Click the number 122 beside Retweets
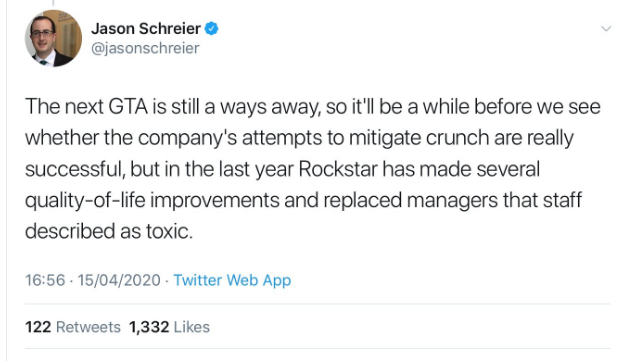The height and width of the screenshot is (361, 621). [x=38, y=327]
